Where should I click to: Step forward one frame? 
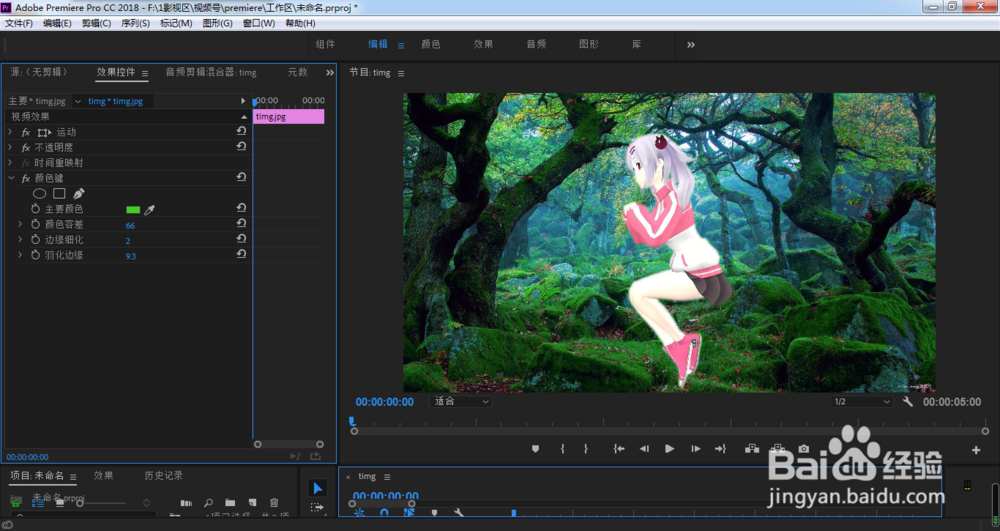[x=695, y=449]
